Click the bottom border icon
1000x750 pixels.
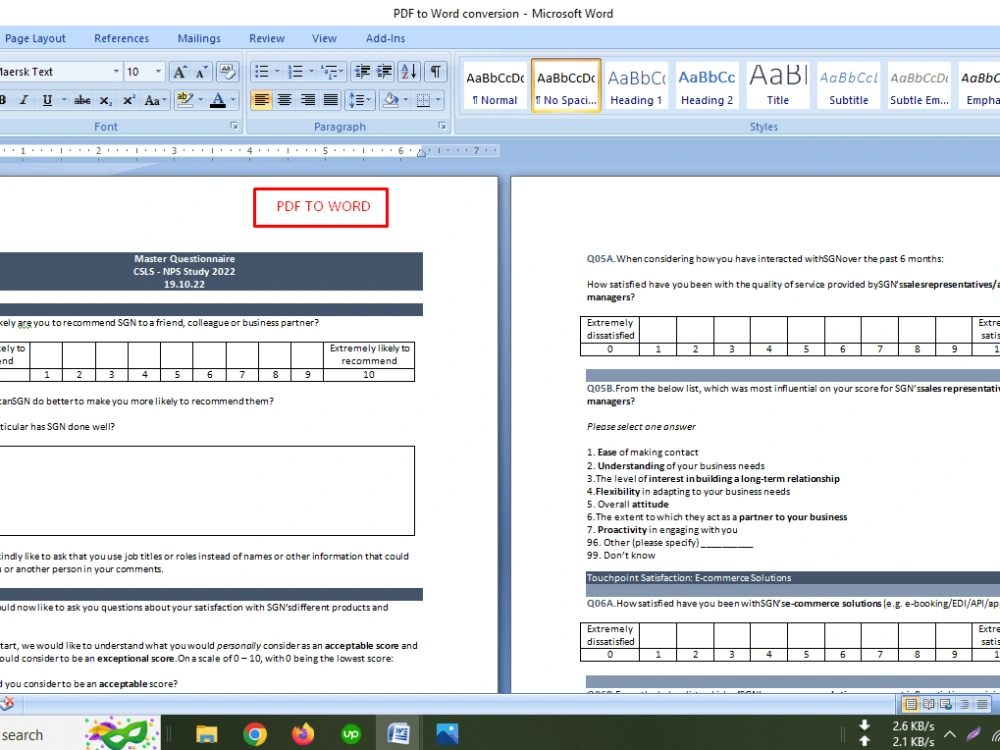click(422, 100)
